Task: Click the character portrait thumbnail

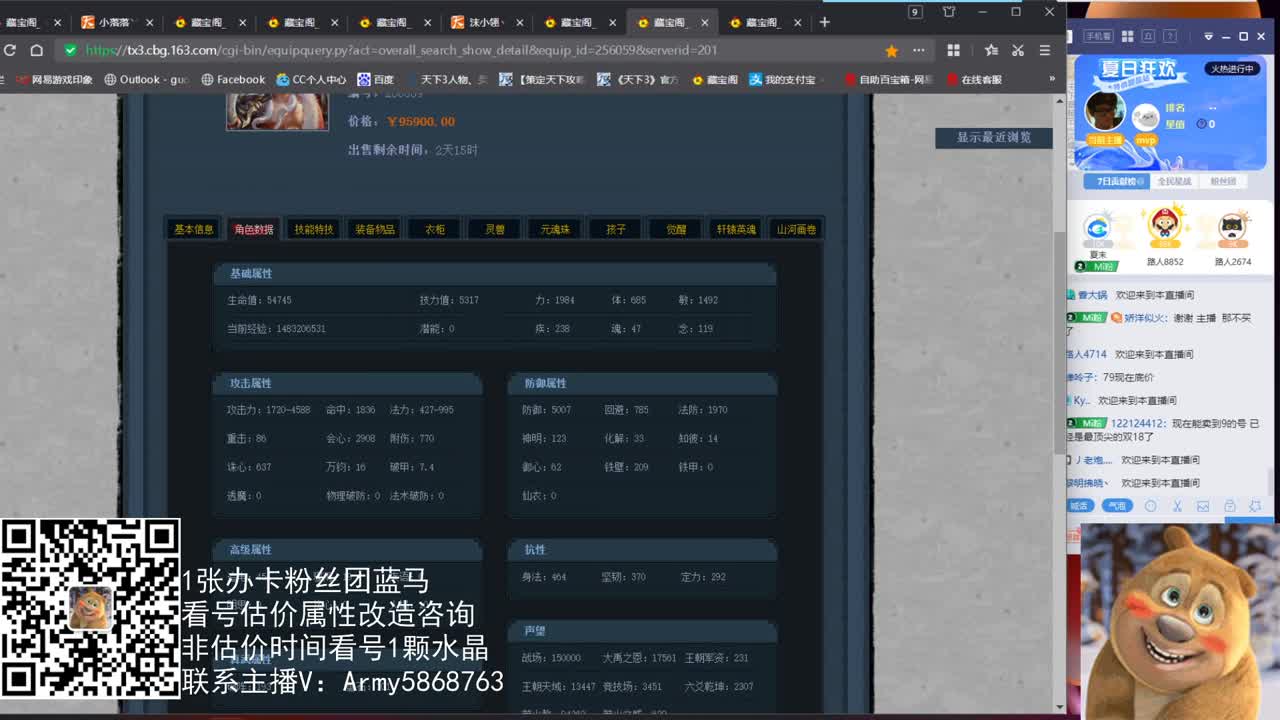Action: tap(277, 110)
